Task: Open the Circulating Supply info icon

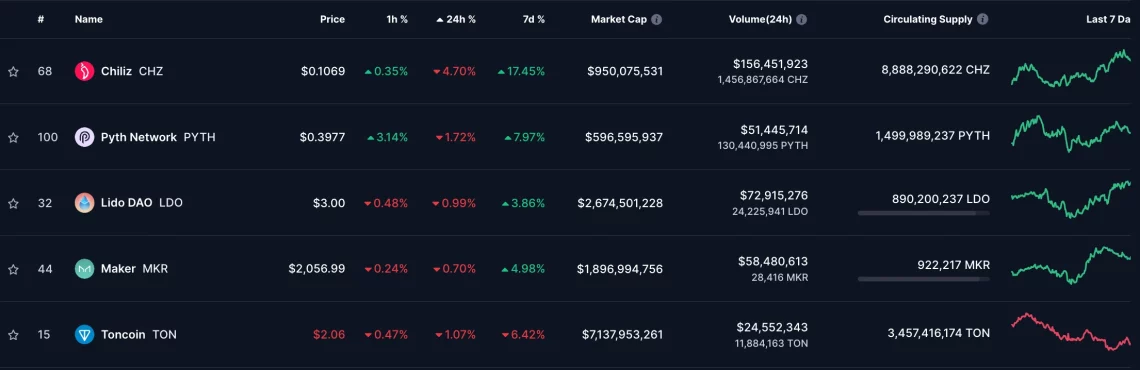Action: 984,20
